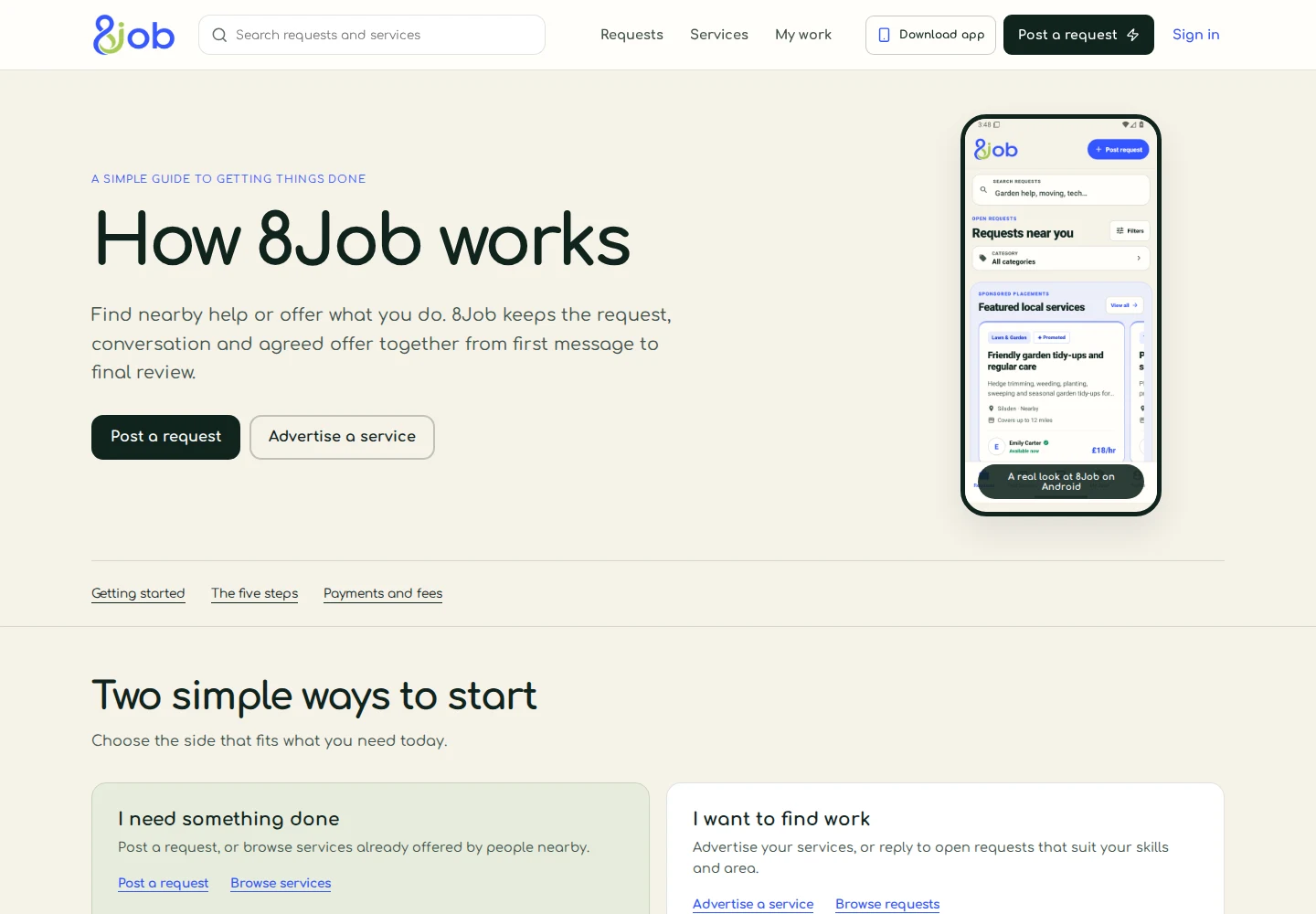1316x914 pixels.
Task: Click the Android phone screenshot image
Action: [1061, 315]
